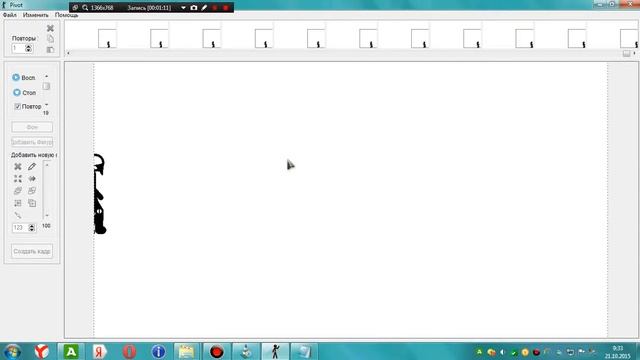
Task: Click the Повторы value input field
Action: coord(18,48)
